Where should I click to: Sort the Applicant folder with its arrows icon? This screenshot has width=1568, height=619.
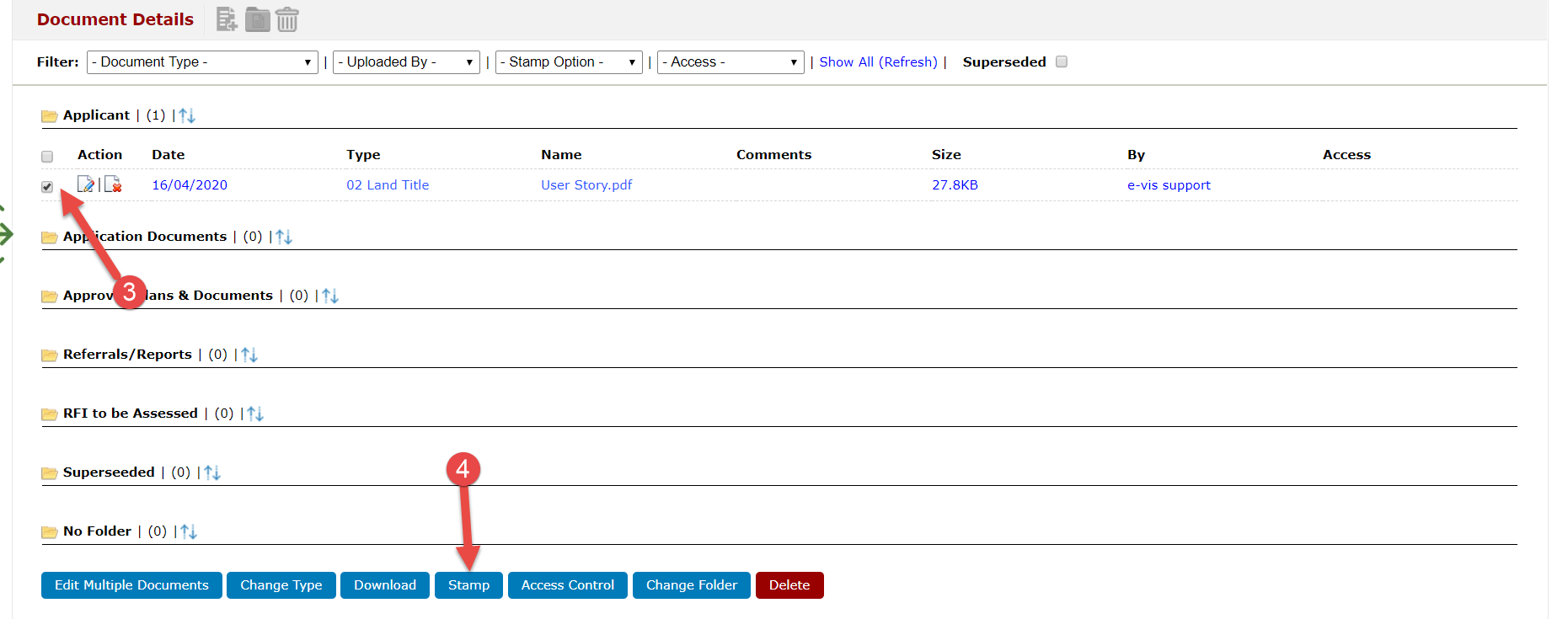point(187,115)
